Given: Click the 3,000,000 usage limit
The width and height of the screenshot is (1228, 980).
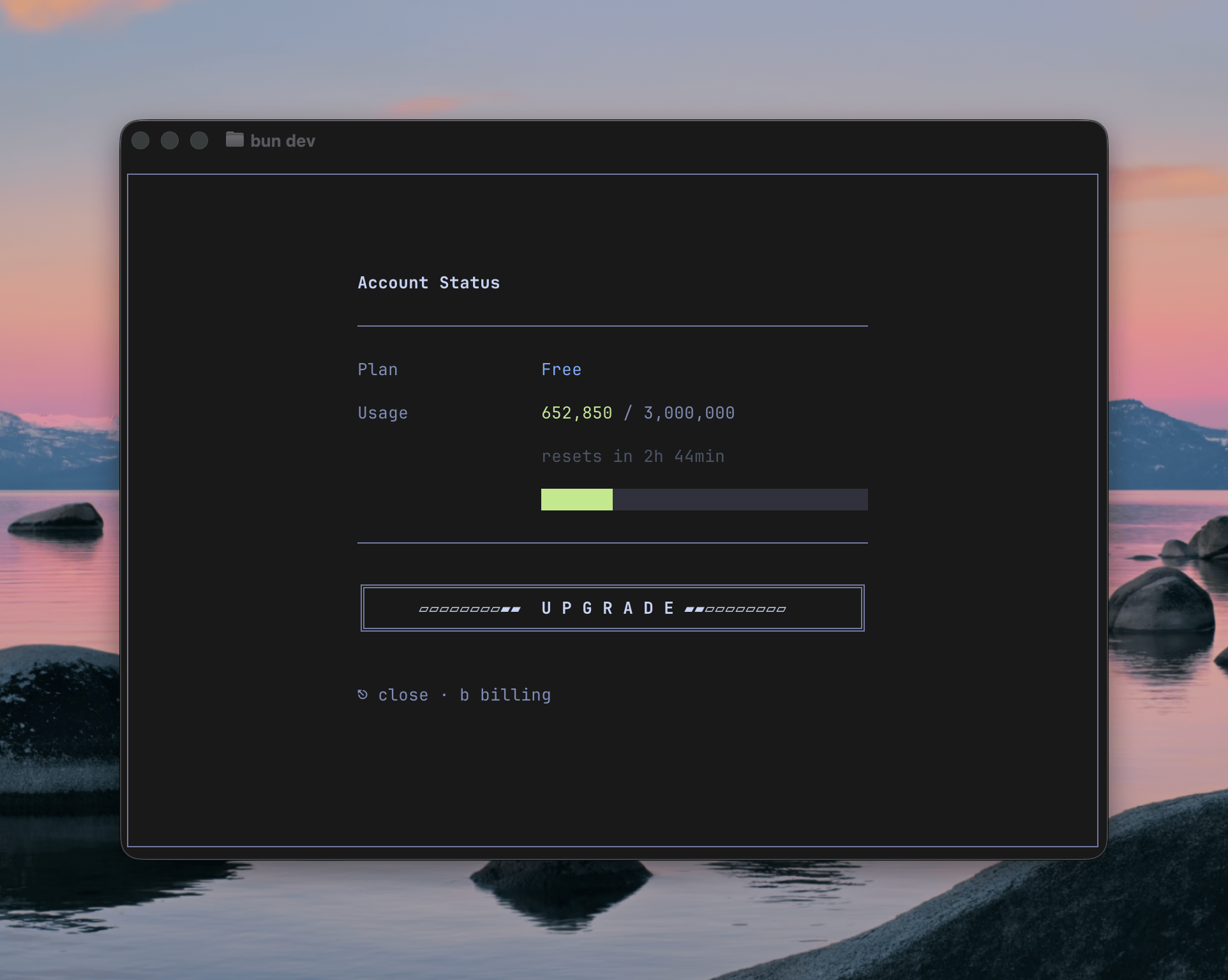Looking at the screenshot, I should 689,413.
